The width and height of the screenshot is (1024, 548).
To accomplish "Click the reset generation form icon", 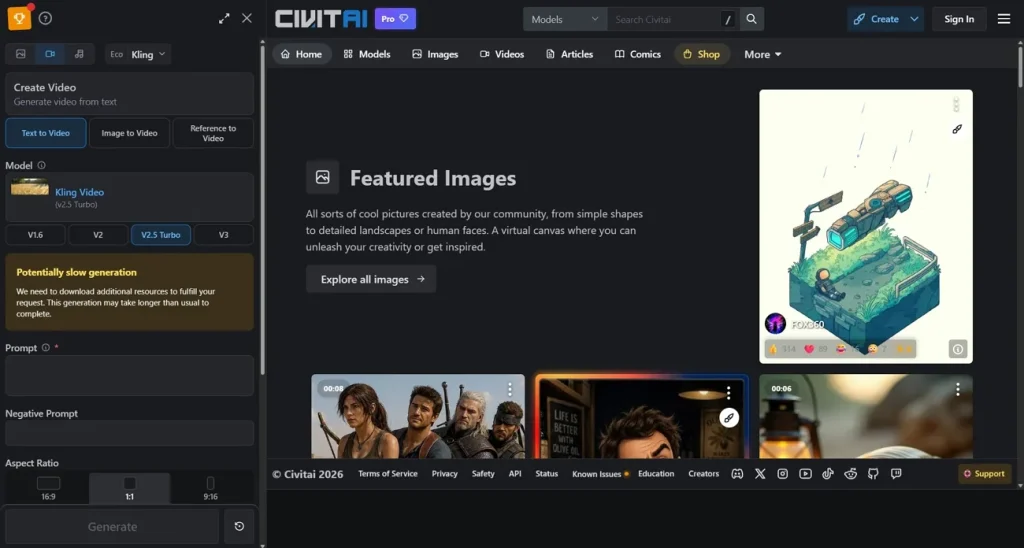I will click(x=239, y=526).
